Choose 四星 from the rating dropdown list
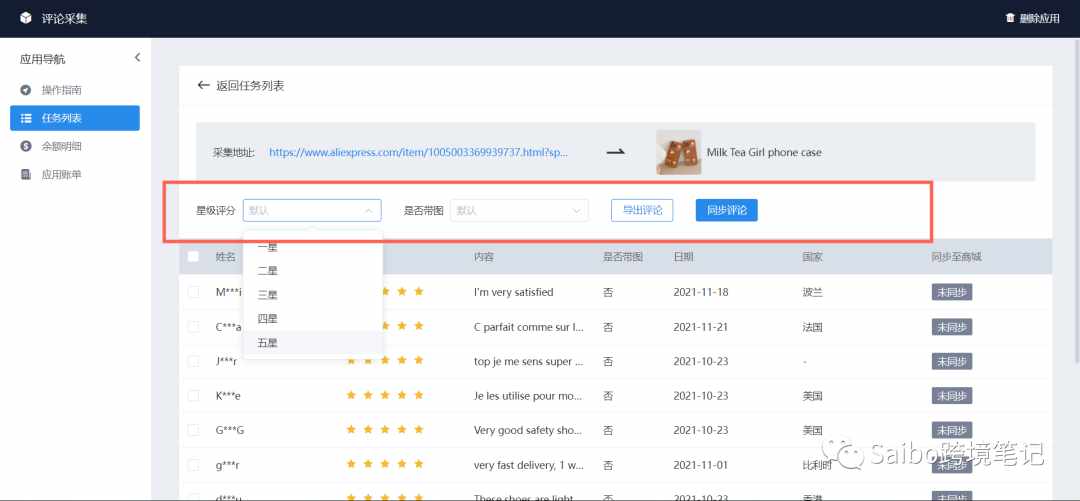This screenshot has width=1080, height=501. pos(313,318)
